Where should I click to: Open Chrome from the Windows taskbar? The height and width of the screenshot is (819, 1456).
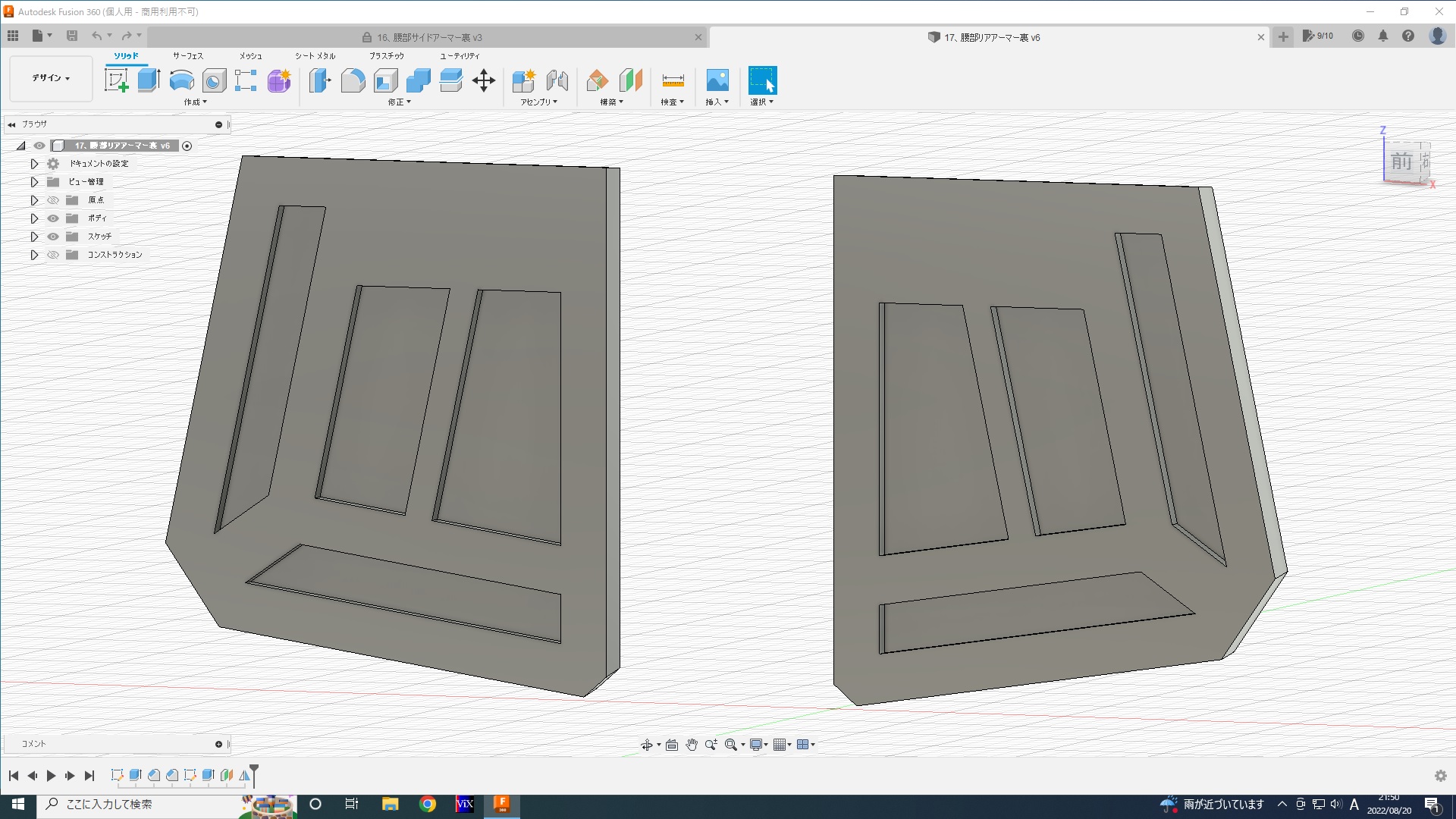tap(428, 804)
